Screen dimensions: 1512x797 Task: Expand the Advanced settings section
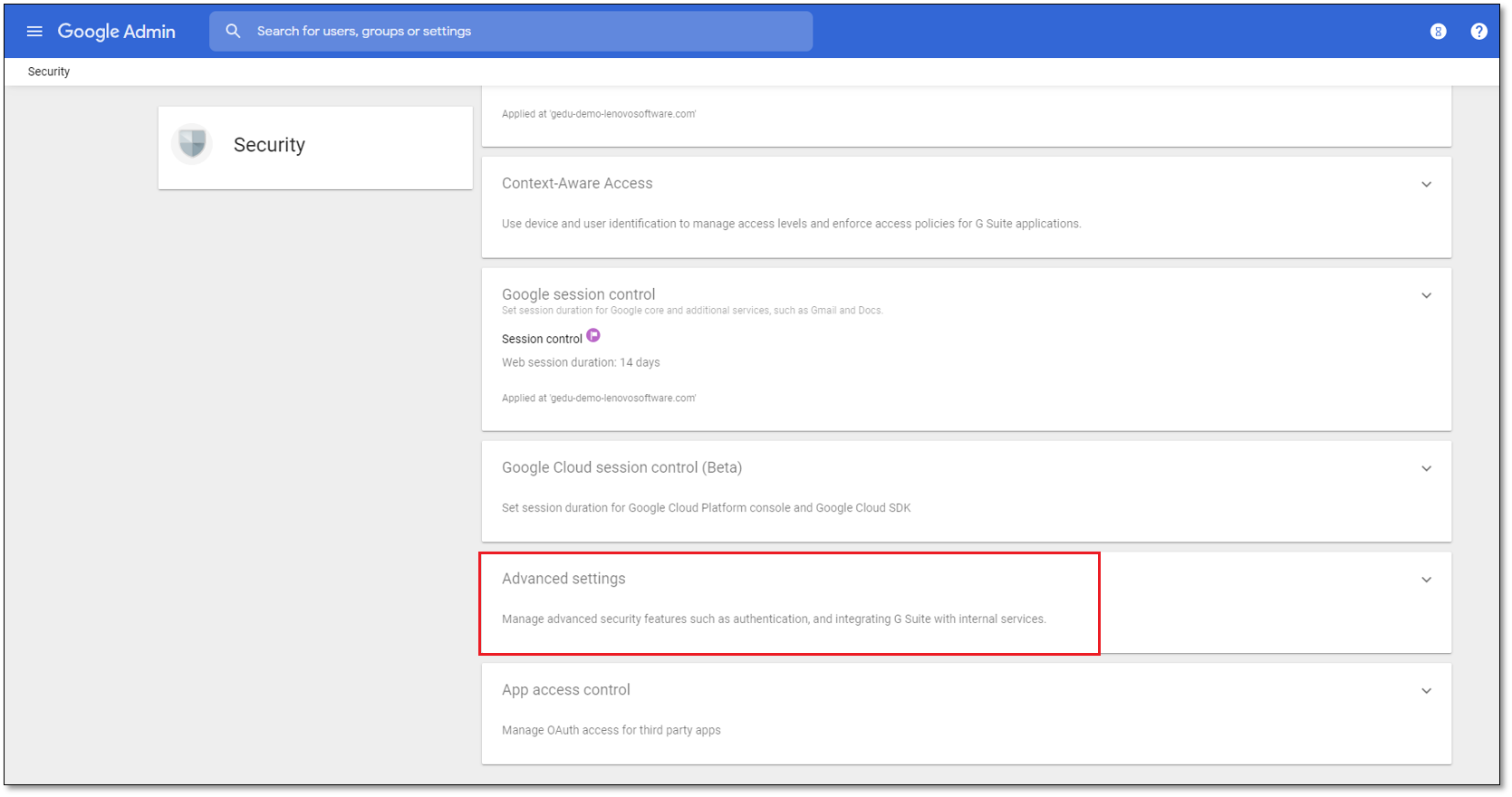click(1426, 581)
